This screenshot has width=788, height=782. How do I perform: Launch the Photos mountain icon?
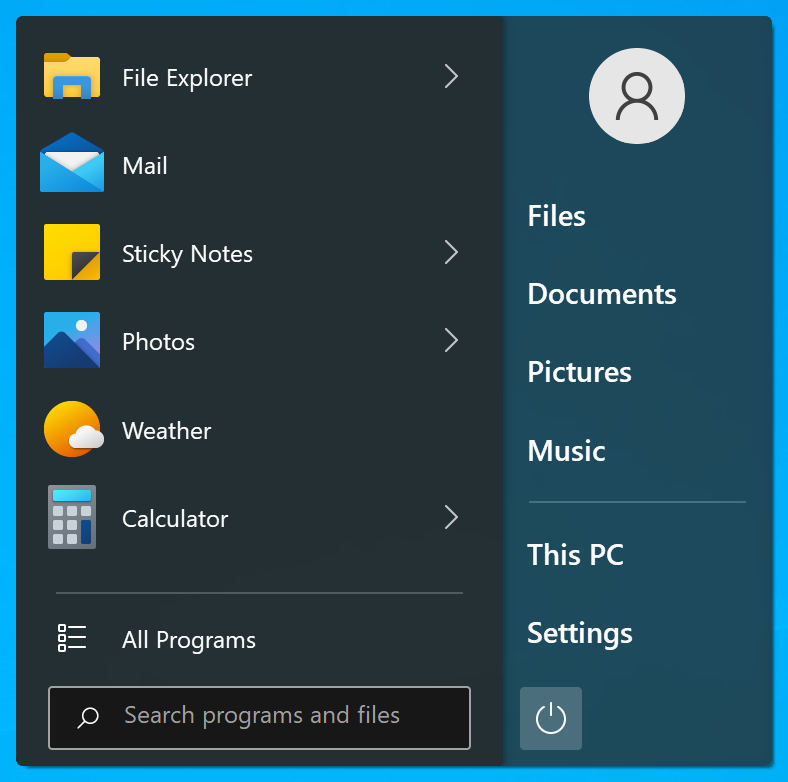coord(72,340)
